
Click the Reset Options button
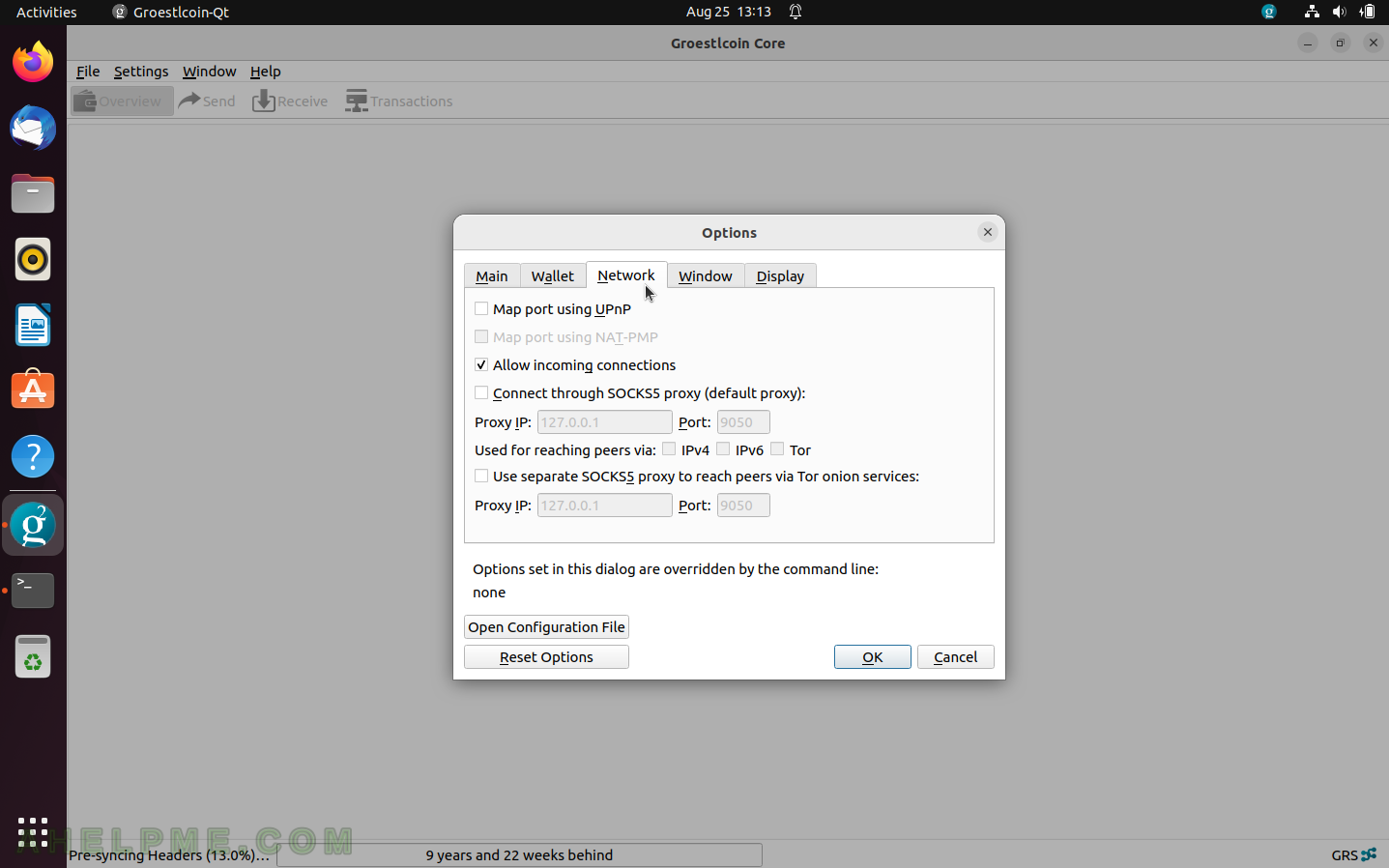point(546,656)
